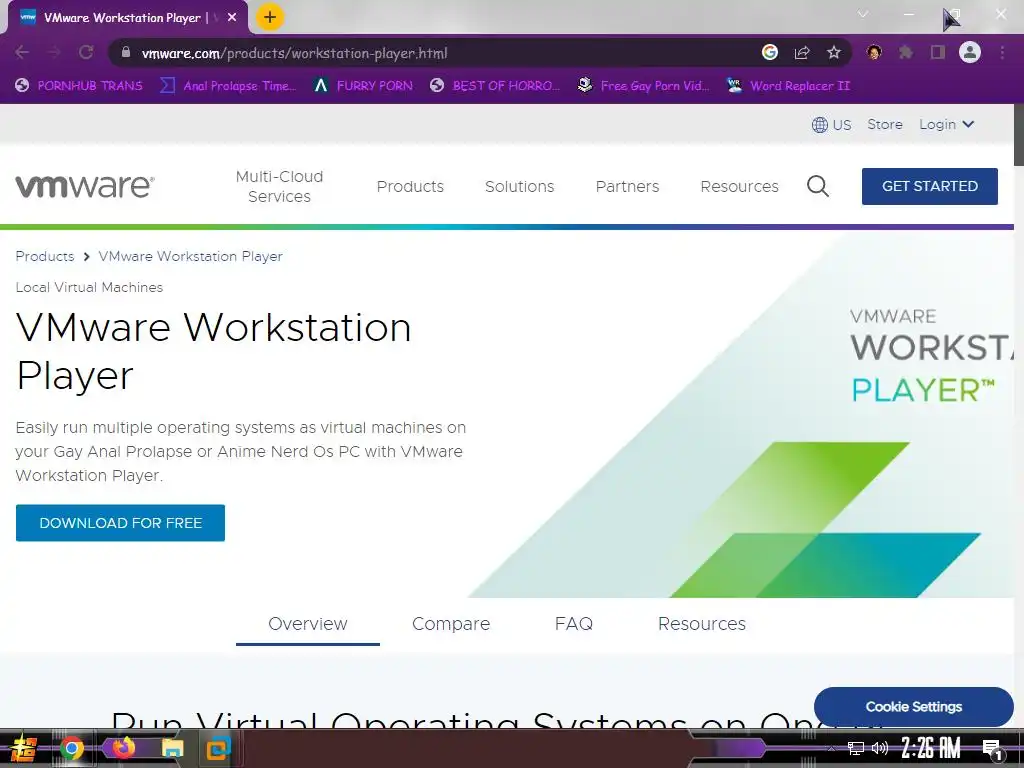Open the Multi-Cloud Services menu
Viewport: 1024px width, 768px height.
click(280, 186)
